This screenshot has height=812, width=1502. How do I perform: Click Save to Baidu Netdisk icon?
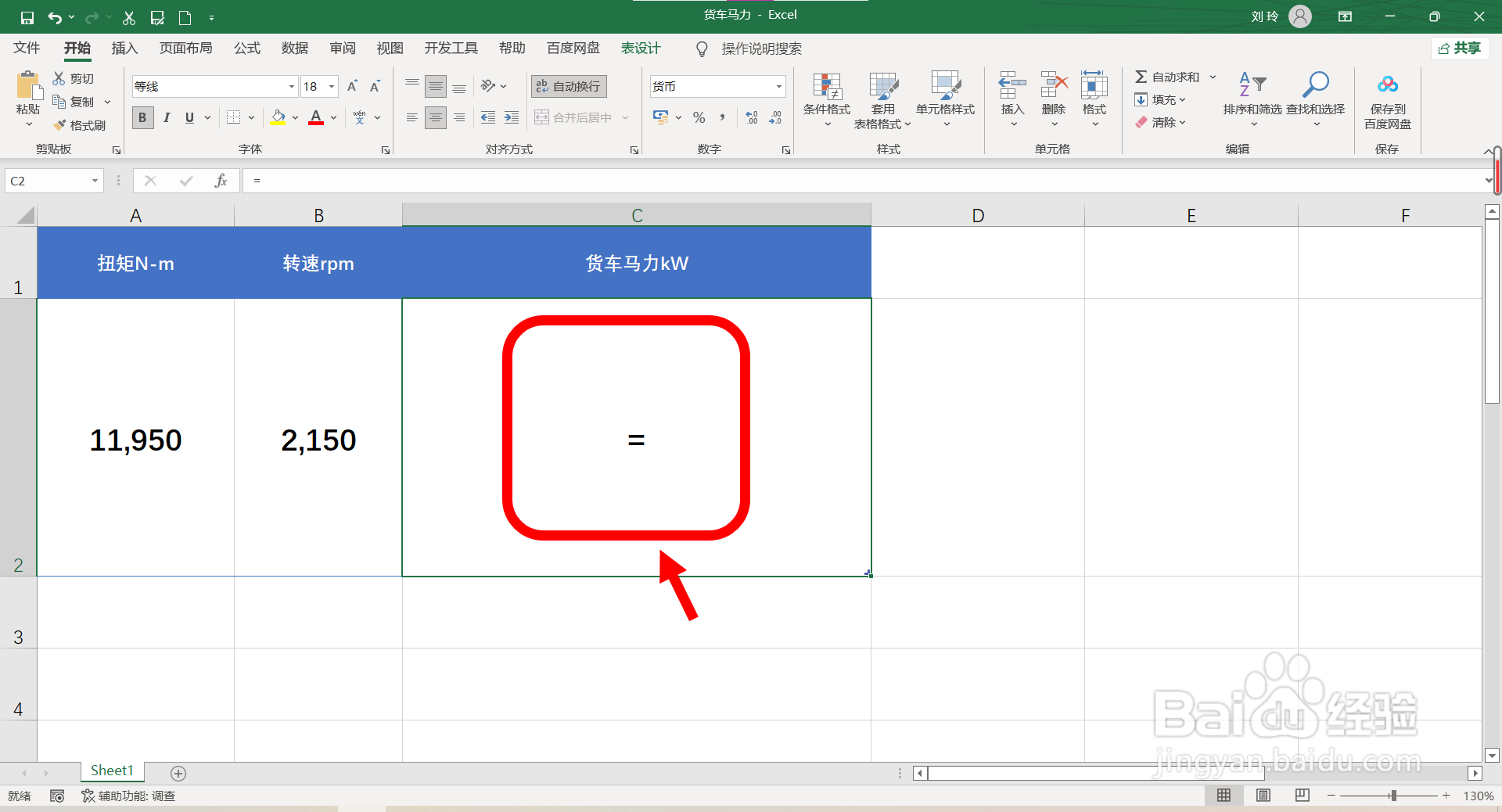tap(1388, 84)
